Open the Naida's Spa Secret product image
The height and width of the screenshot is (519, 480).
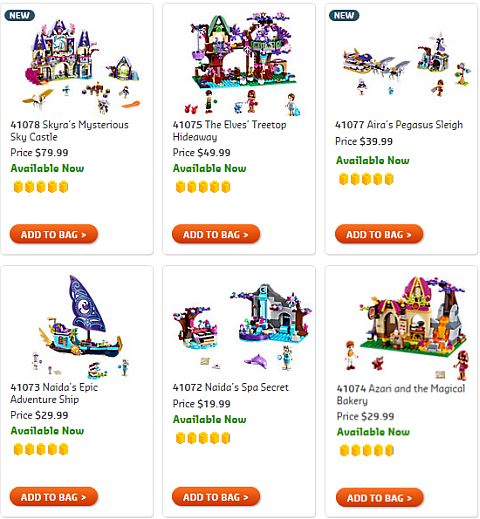point(242,327)
